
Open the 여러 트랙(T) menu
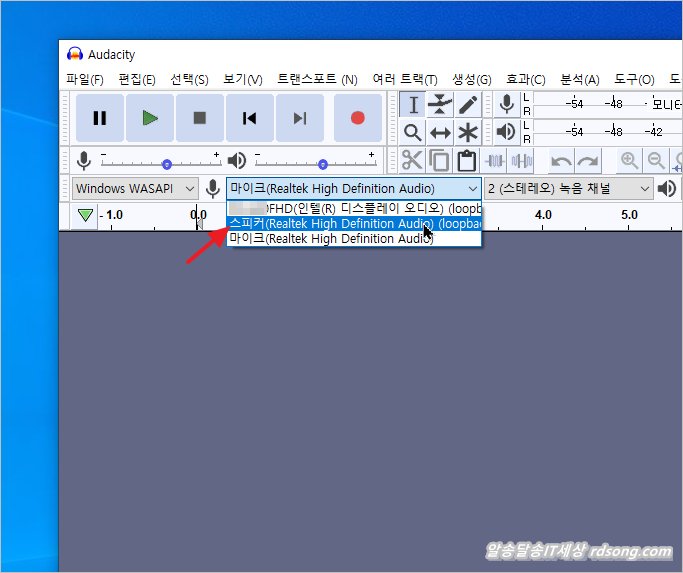click(x=405, y=80)
